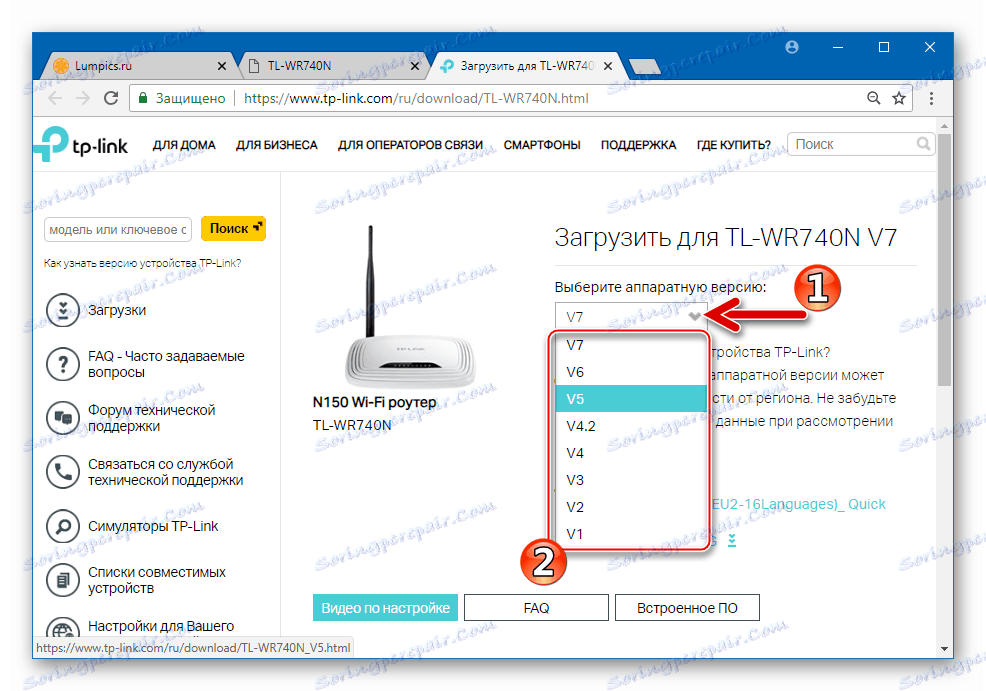
Task: Choose V4.2 hardware version option
Action: (631, 426)
